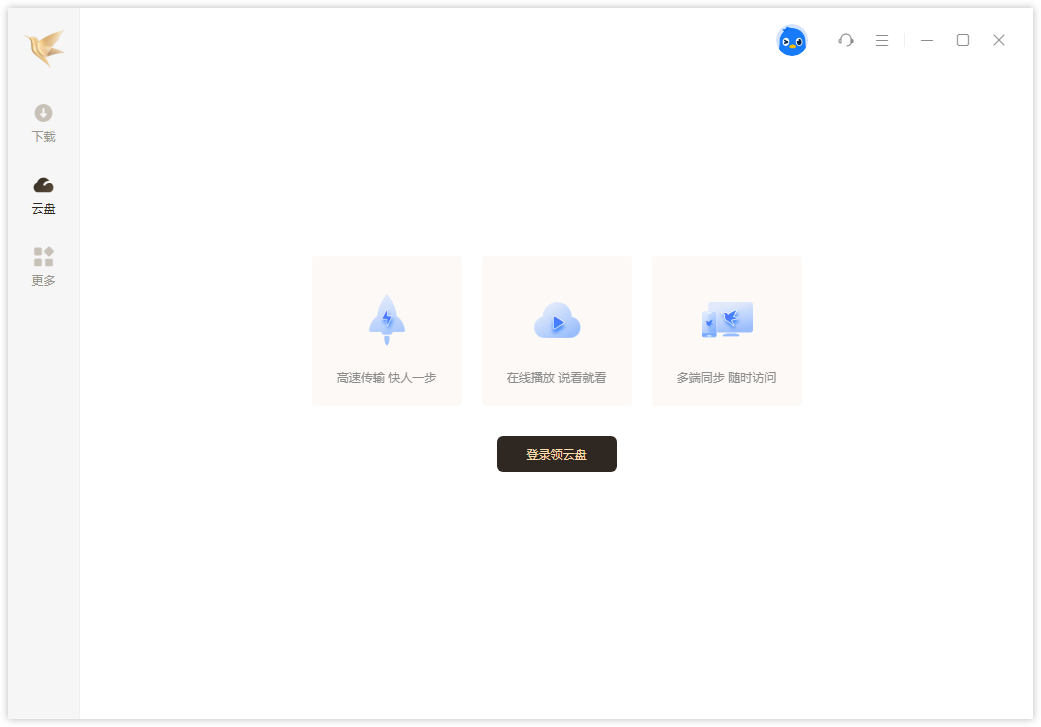Click the blue bird user avatar
The height and width of the screenshot is (727, 1041).
pos(791,40)
